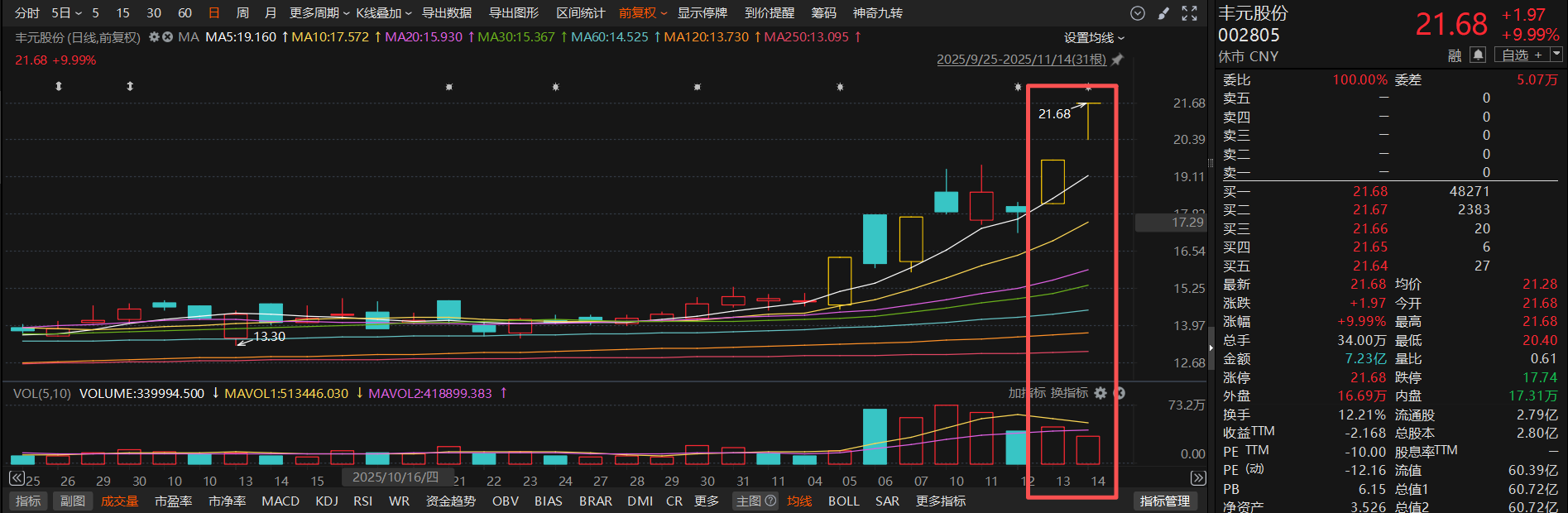Select 均线 moving average main indicator
Viewport: 1568px width, 513px height.
coord(799,501)
